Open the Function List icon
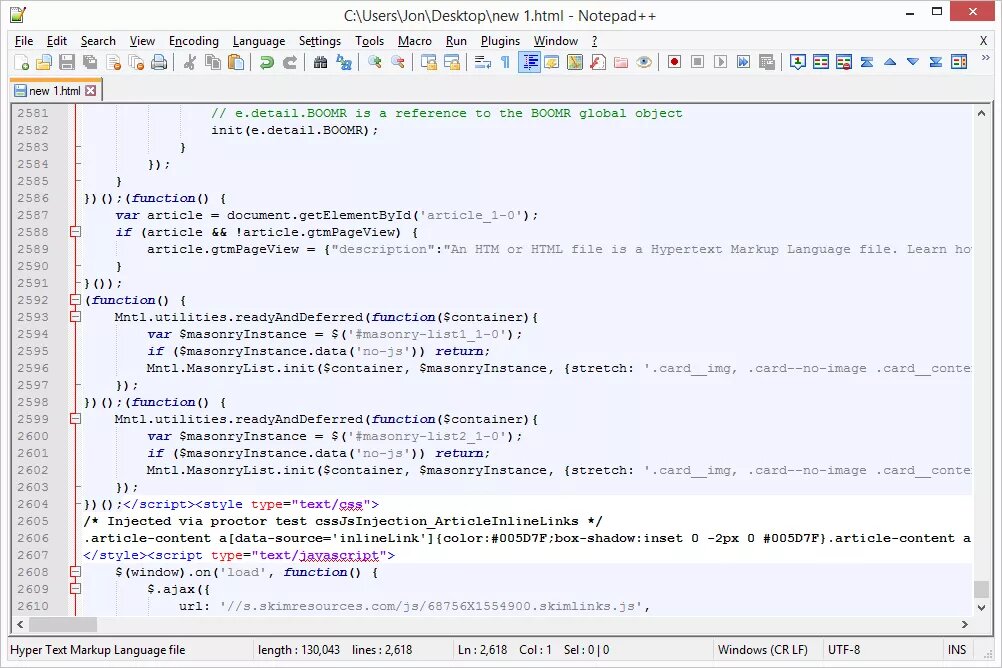Image resolution: width=1002 pixels, height=668 pixels. click(597, 62)
